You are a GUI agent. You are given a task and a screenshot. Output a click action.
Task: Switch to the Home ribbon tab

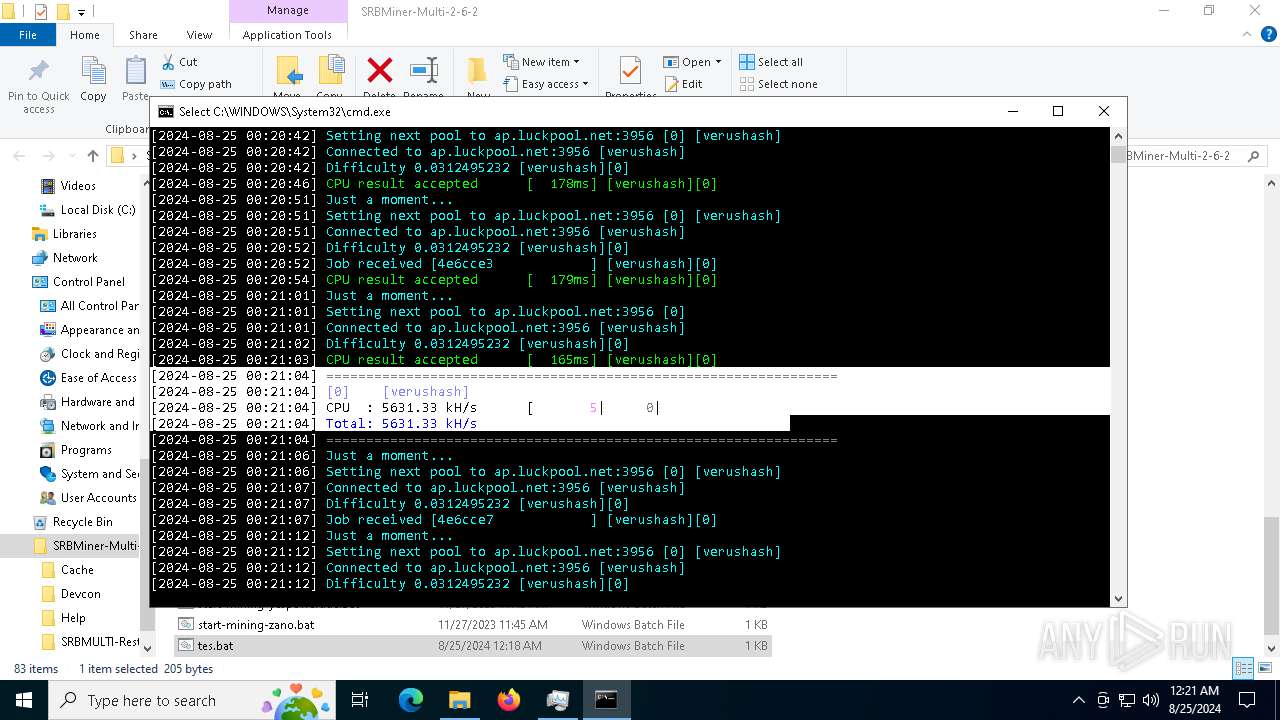point(85,34)
